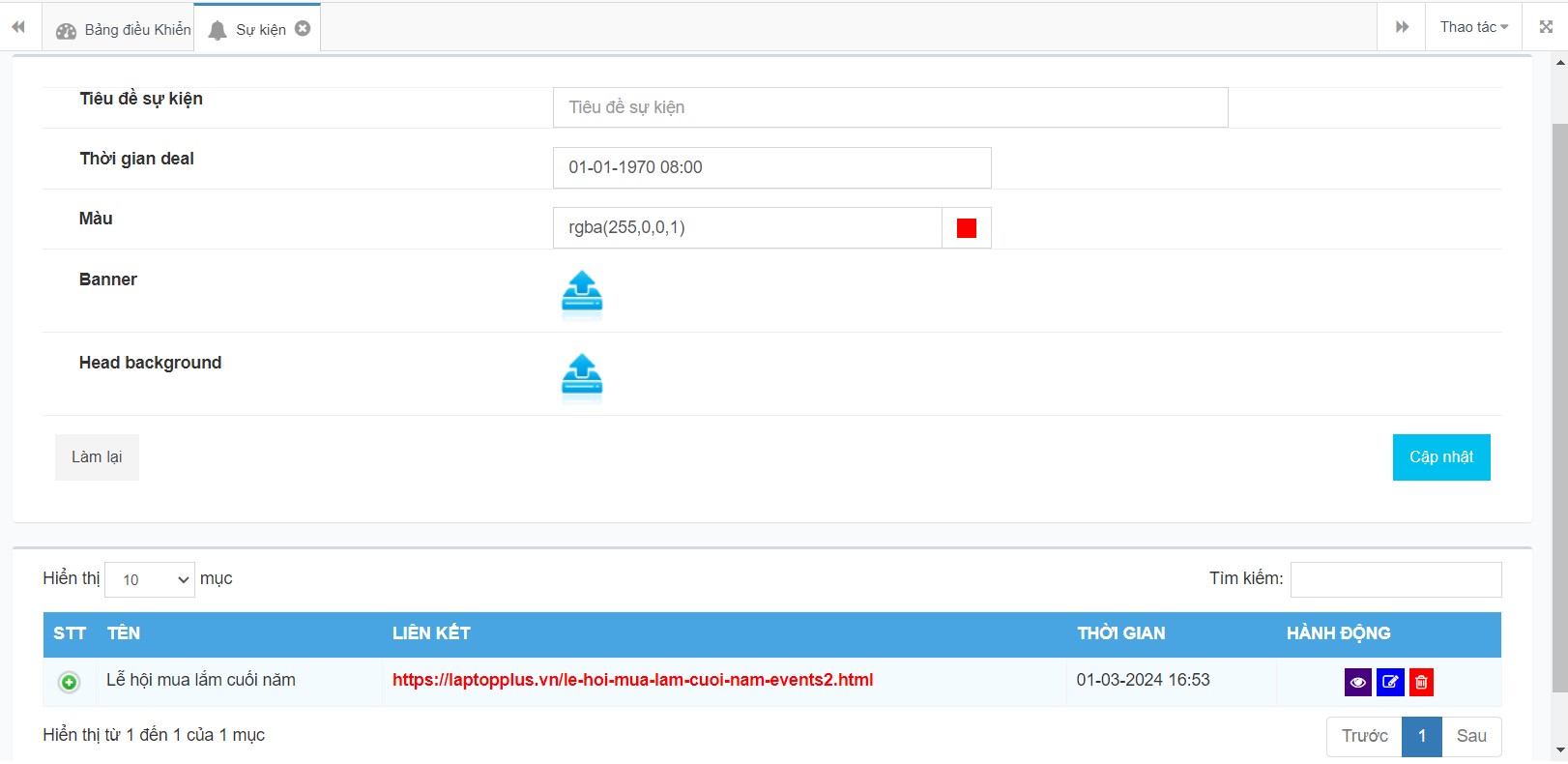Click scrollbar down arrow
This screenshot has height=764, width=1568.
point(1559,751)
